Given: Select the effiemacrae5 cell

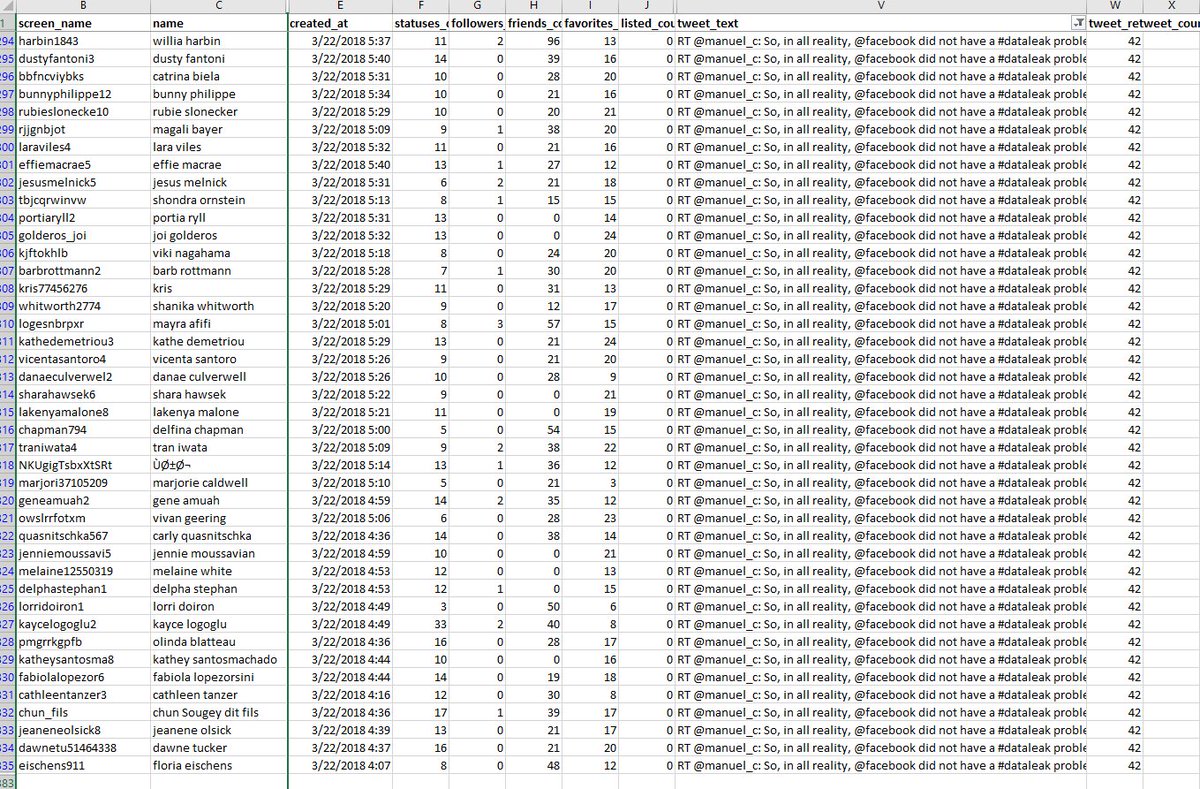Looking at the screenshot, I should point(84,164).
